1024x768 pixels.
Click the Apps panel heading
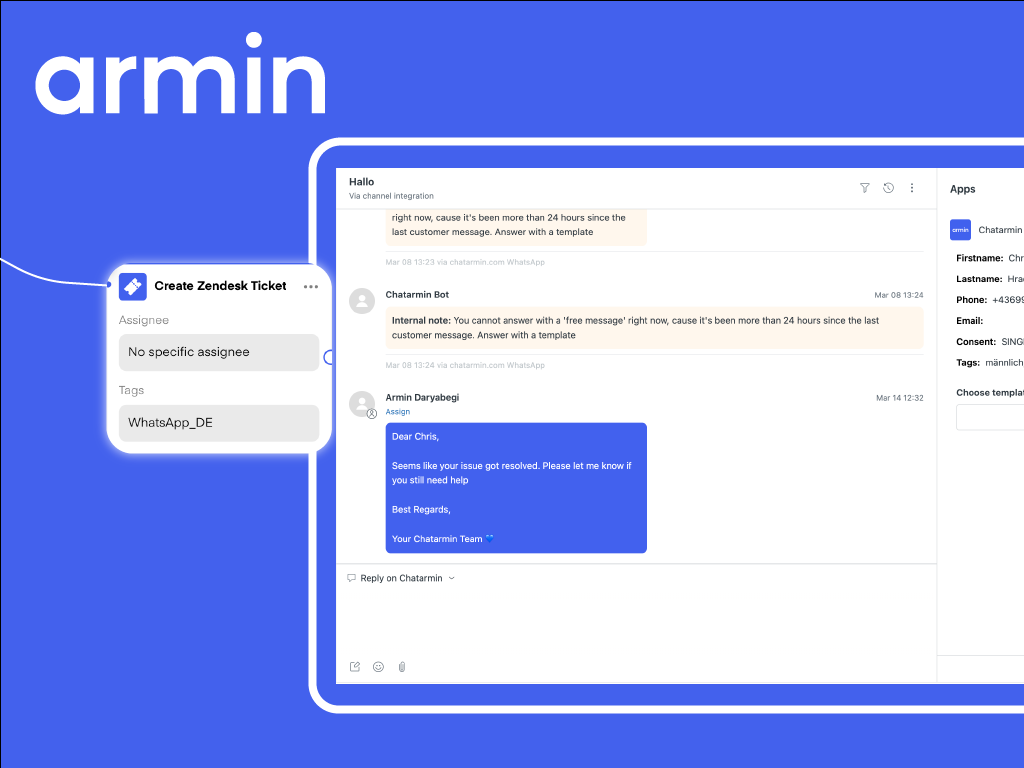962,189
